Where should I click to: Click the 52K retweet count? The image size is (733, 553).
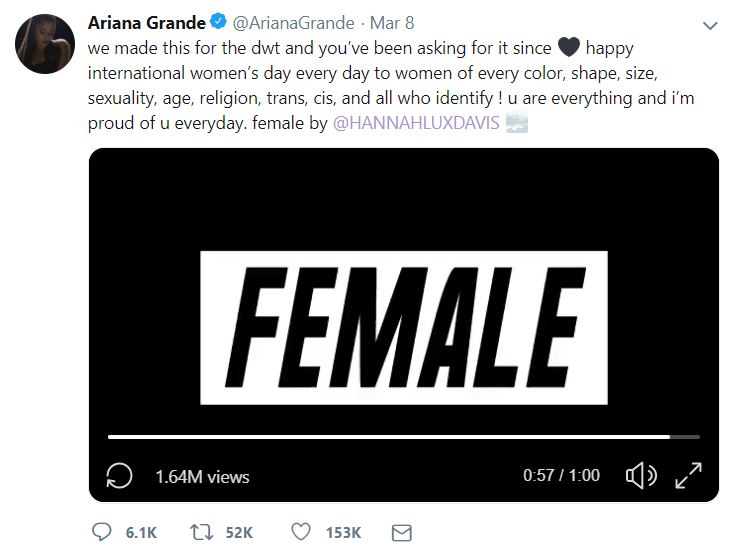pyautogui.click(x=239, y=532)
